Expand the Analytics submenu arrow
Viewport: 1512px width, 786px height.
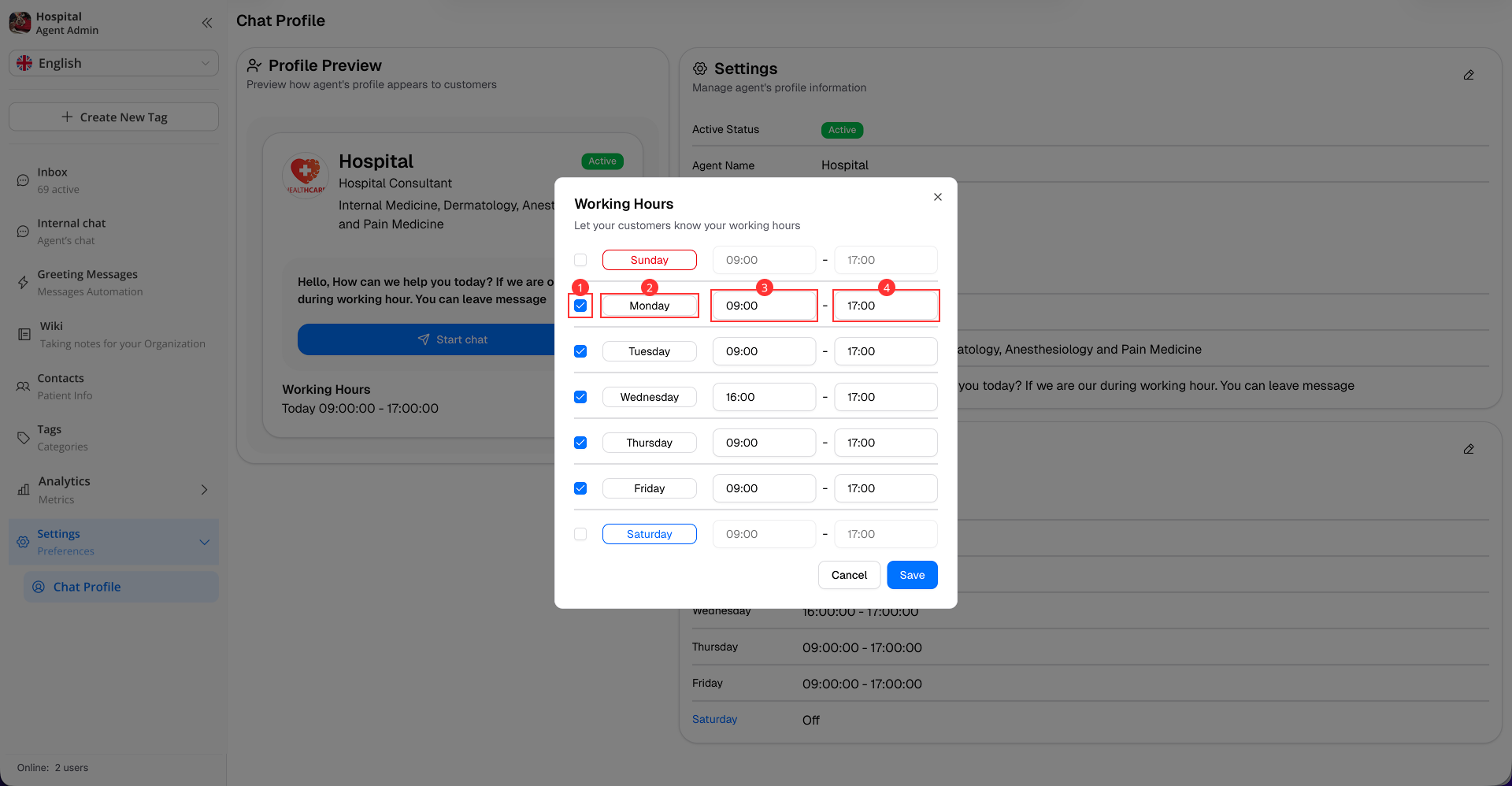204,490
